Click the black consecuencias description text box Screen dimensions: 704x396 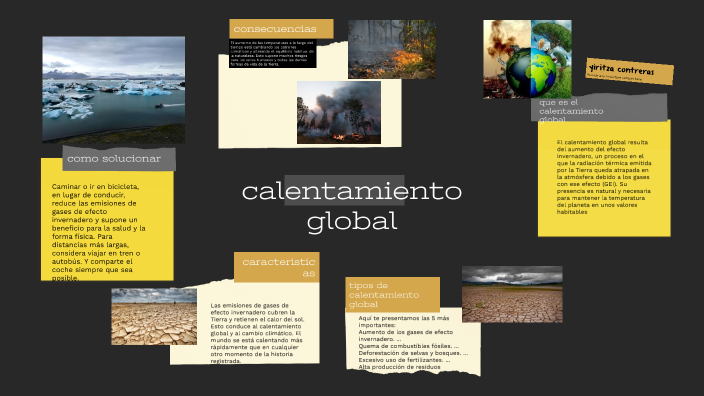tap(273, 53)
